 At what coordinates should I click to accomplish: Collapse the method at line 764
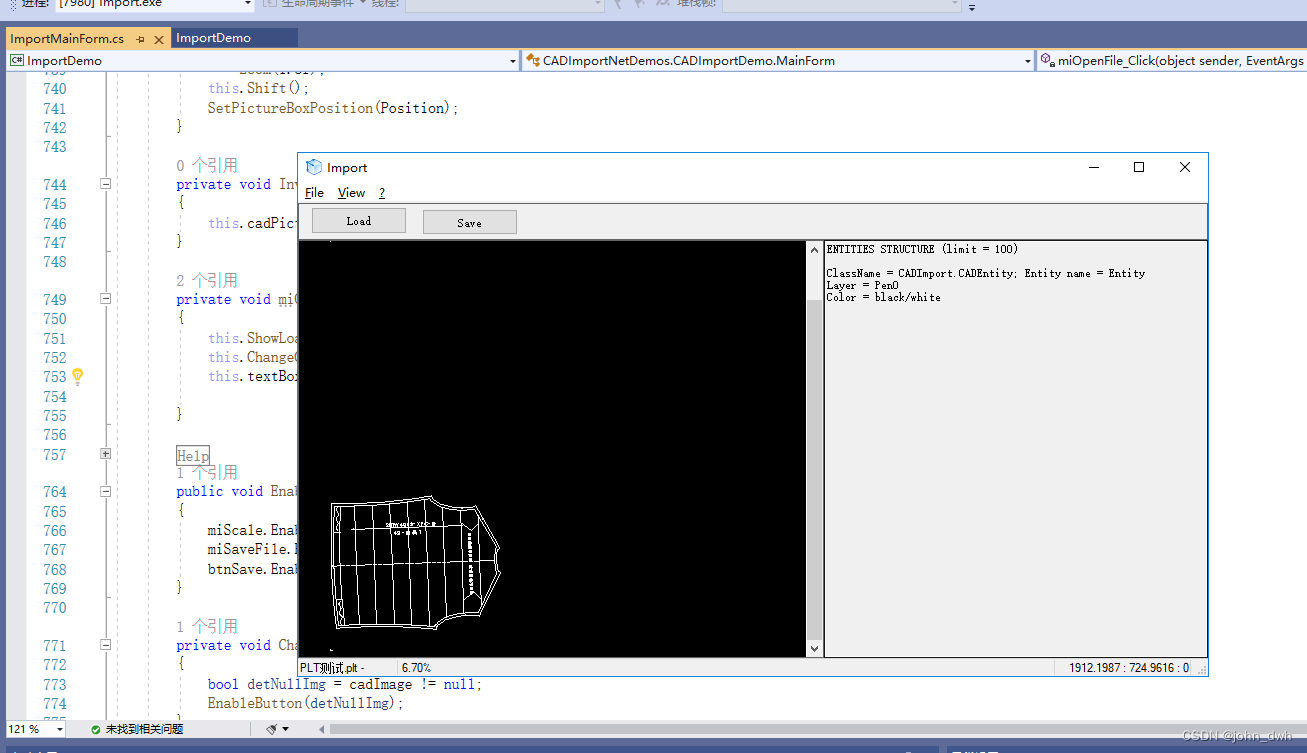tap(105, 491)
